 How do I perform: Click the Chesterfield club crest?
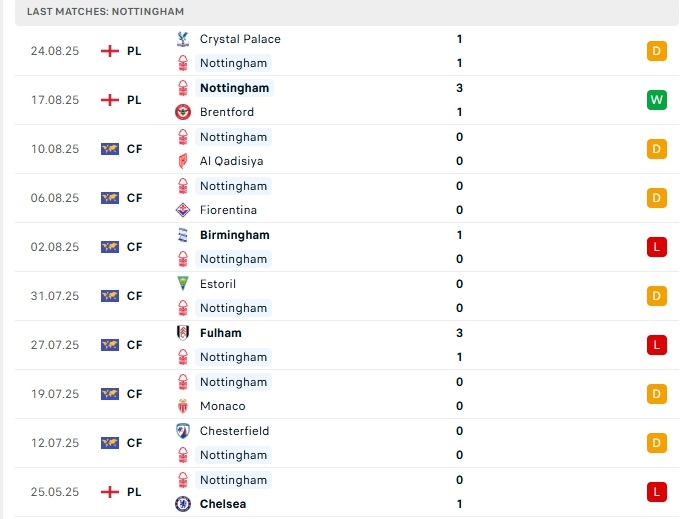[182, 431]
